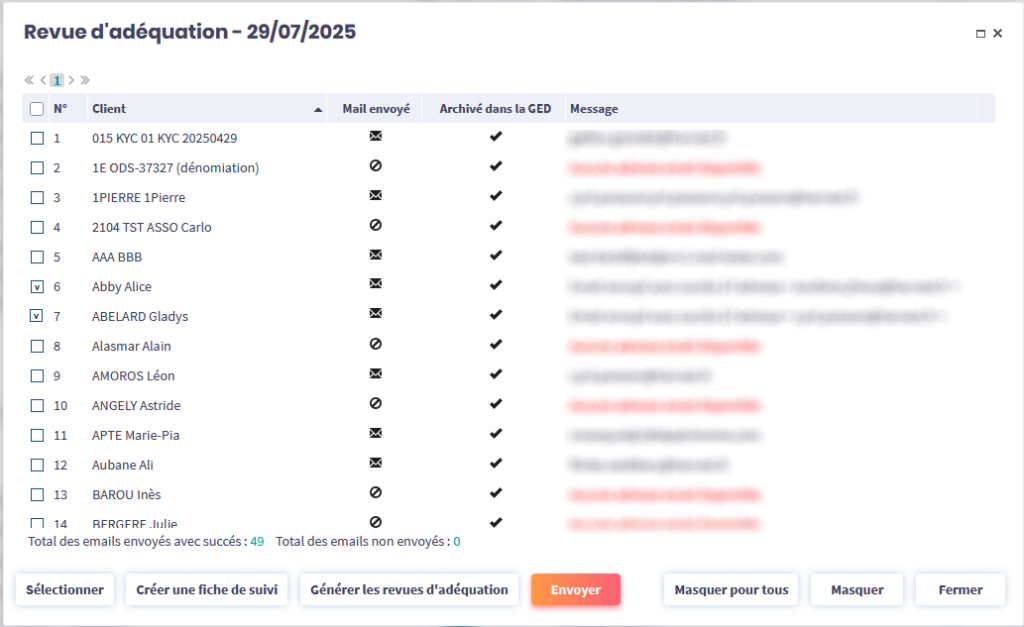Click envelope icon in 1PIERRE 1Pierre row
This screenshot has height=627, width=1024.
pos(376,196)
